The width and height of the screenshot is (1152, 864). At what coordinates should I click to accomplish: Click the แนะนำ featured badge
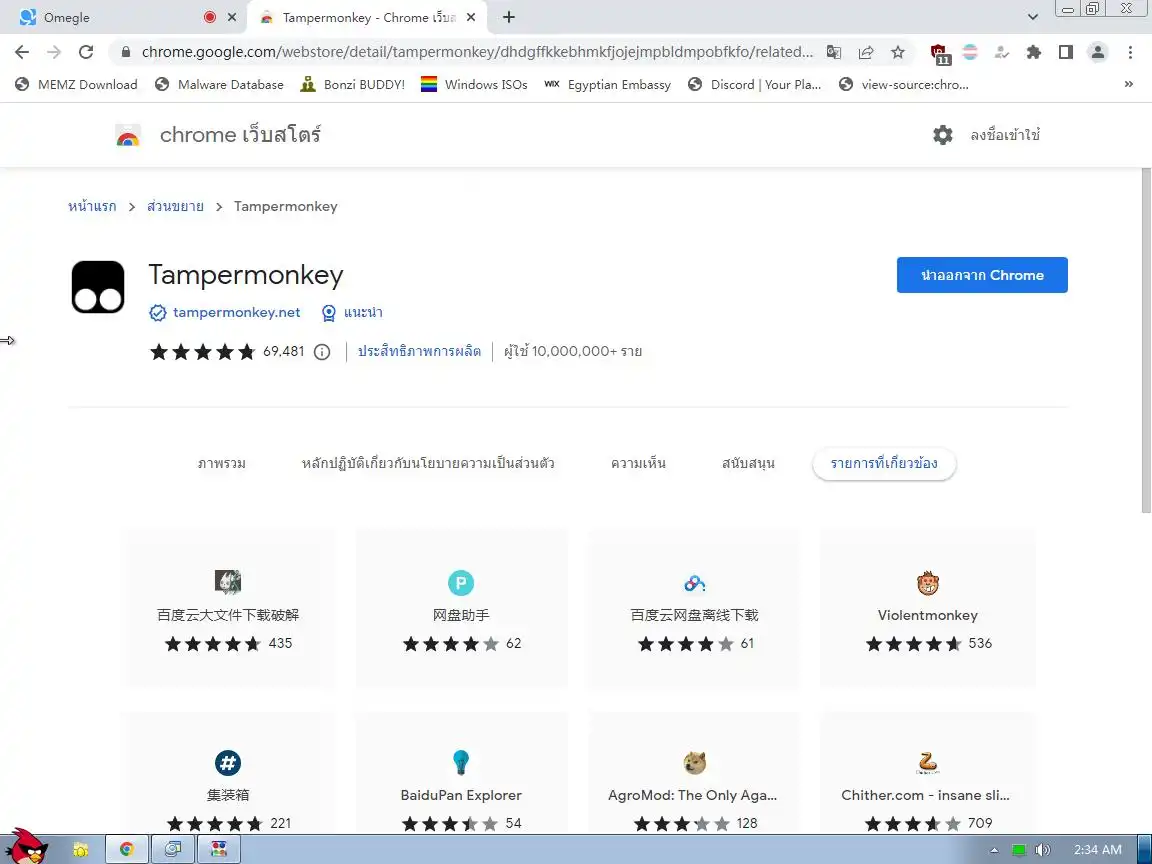(x=352, y=313)
